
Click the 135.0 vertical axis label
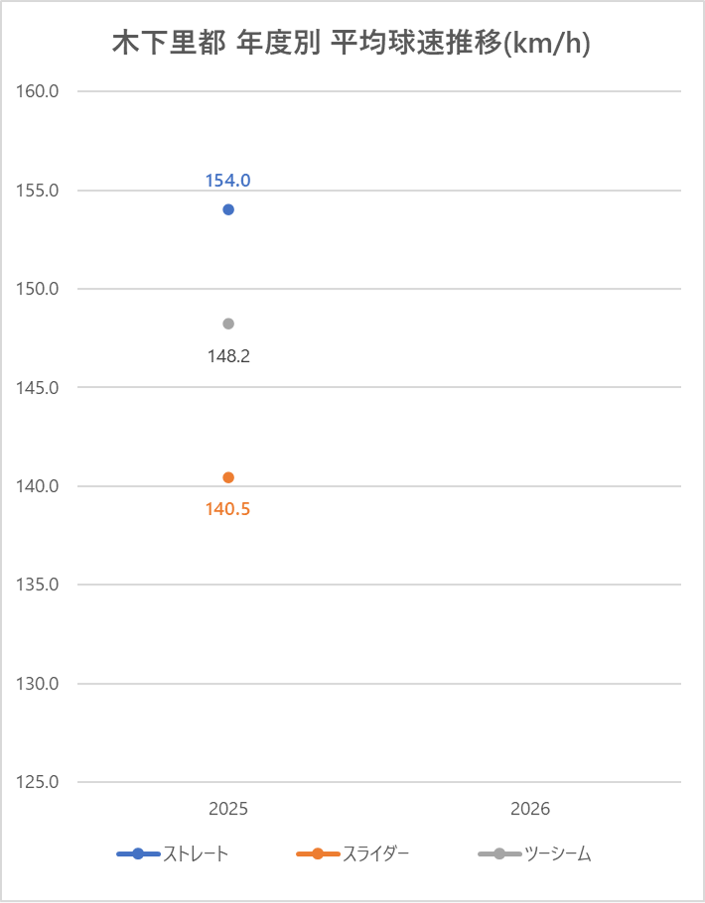40,585
